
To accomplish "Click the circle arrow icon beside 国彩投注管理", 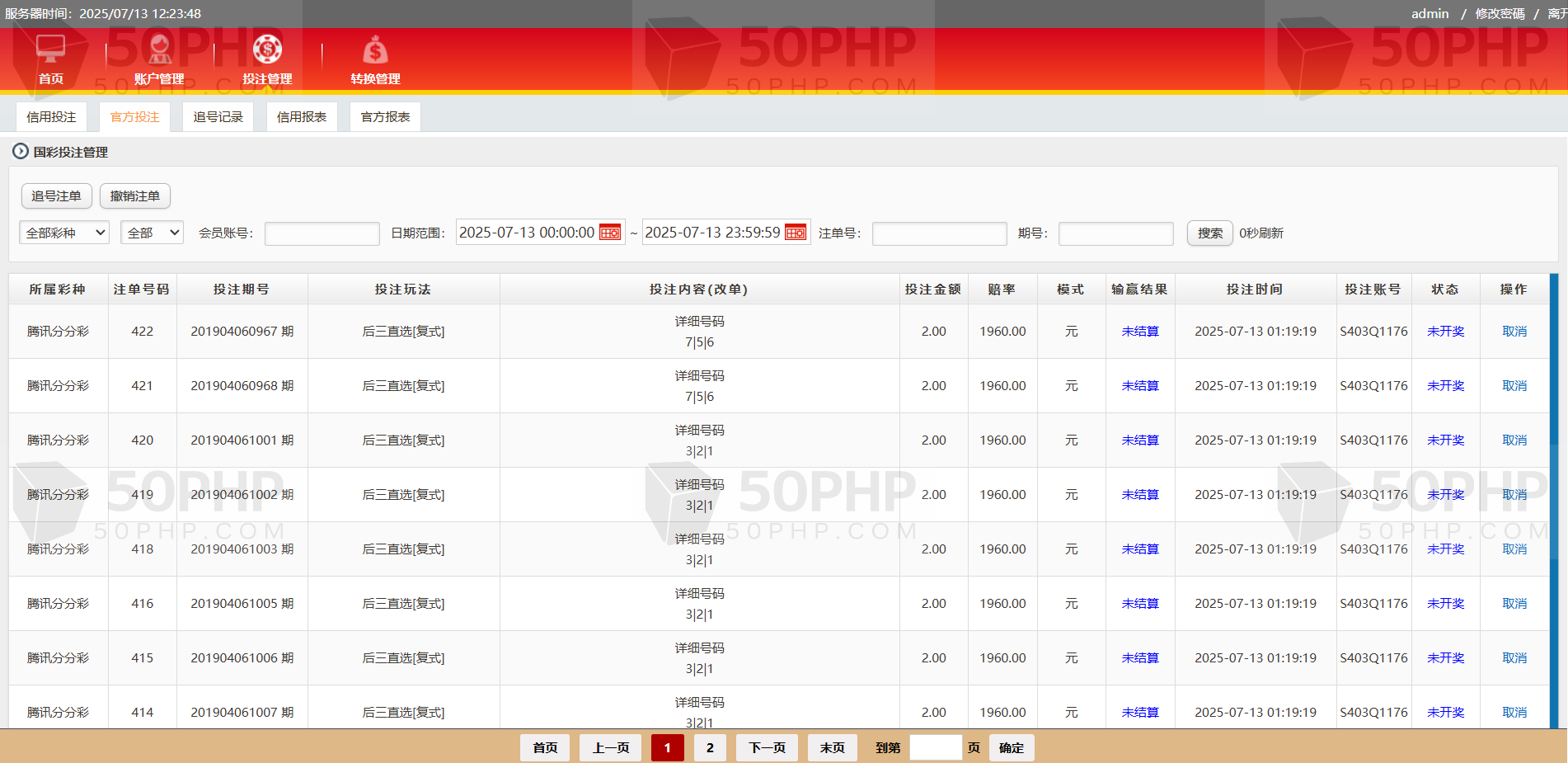I will [x=21, y=152].
